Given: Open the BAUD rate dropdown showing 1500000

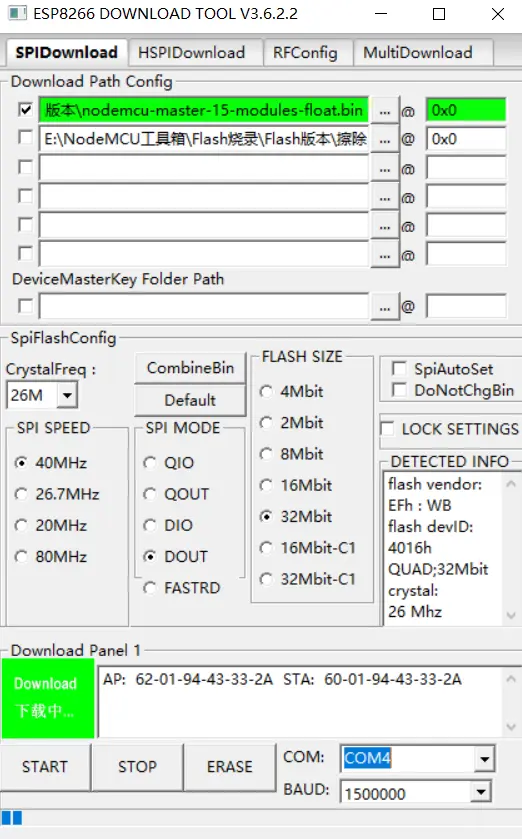Looking at the screenshot, I should click(481, 791).
